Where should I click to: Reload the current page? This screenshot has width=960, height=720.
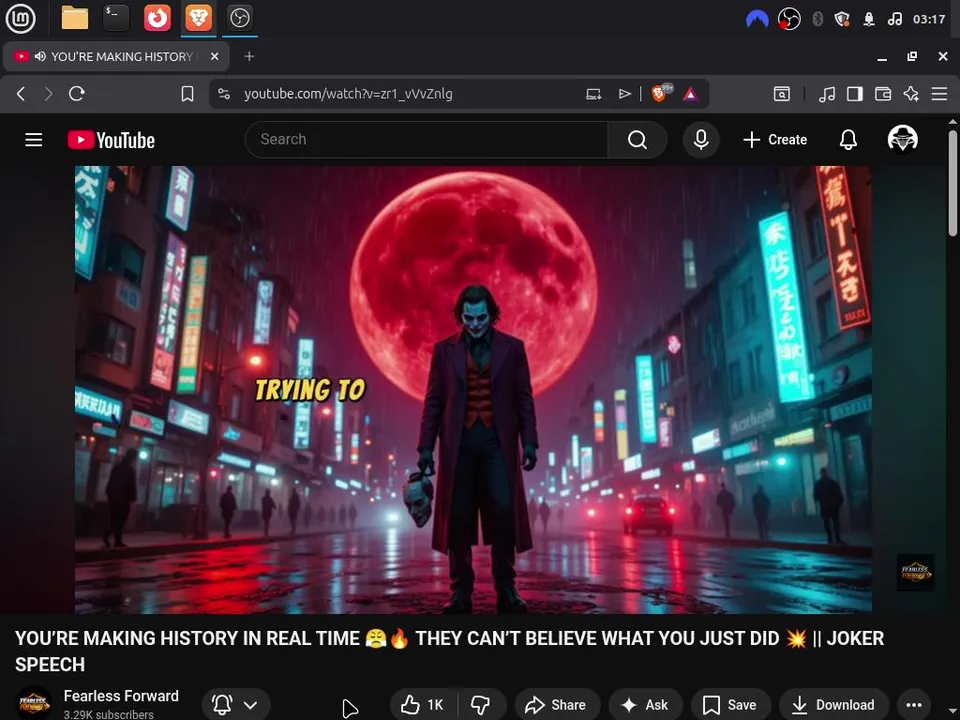77,94
